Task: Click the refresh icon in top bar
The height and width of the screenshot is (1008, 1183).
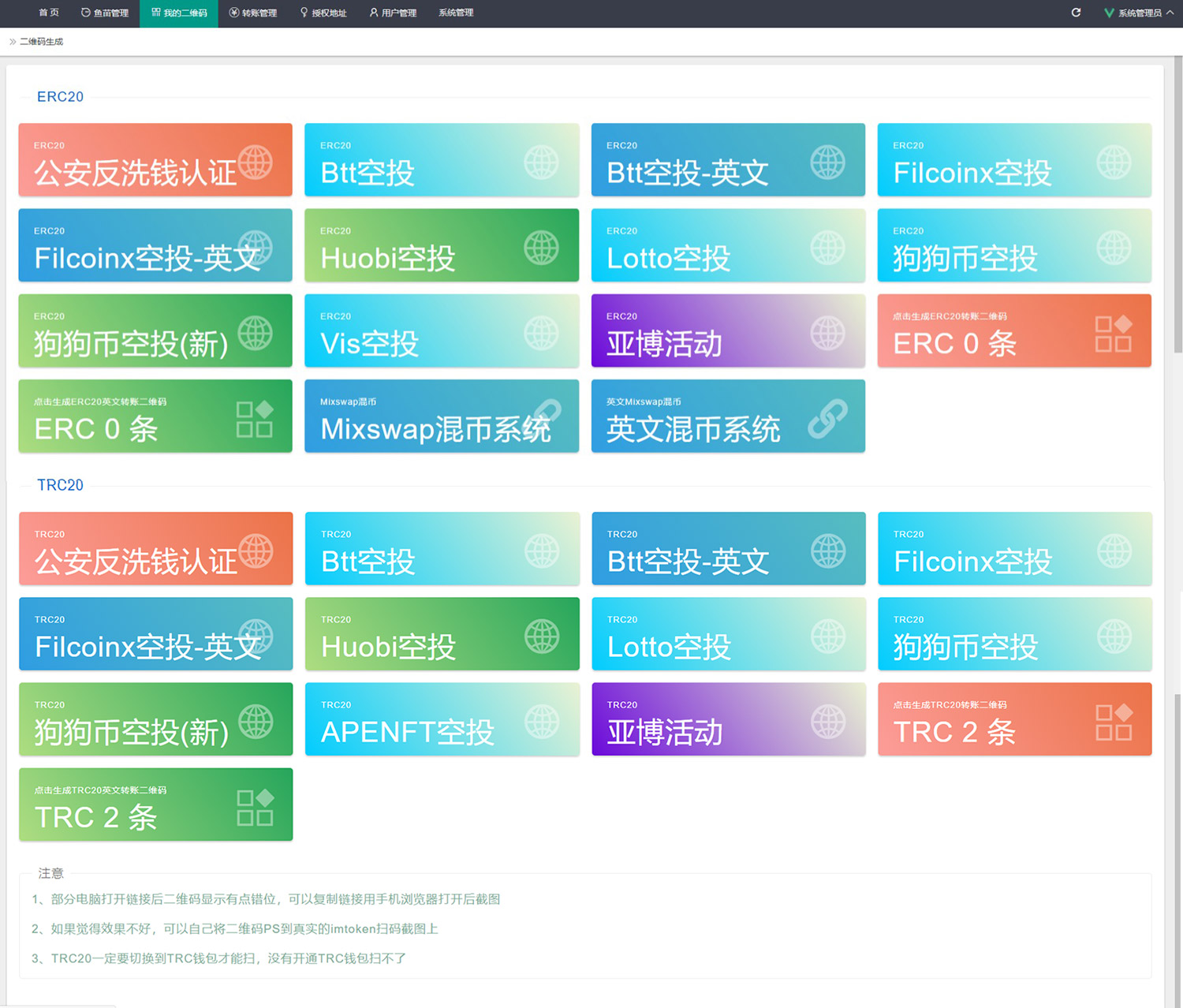Action: (x=1076, y=13)
